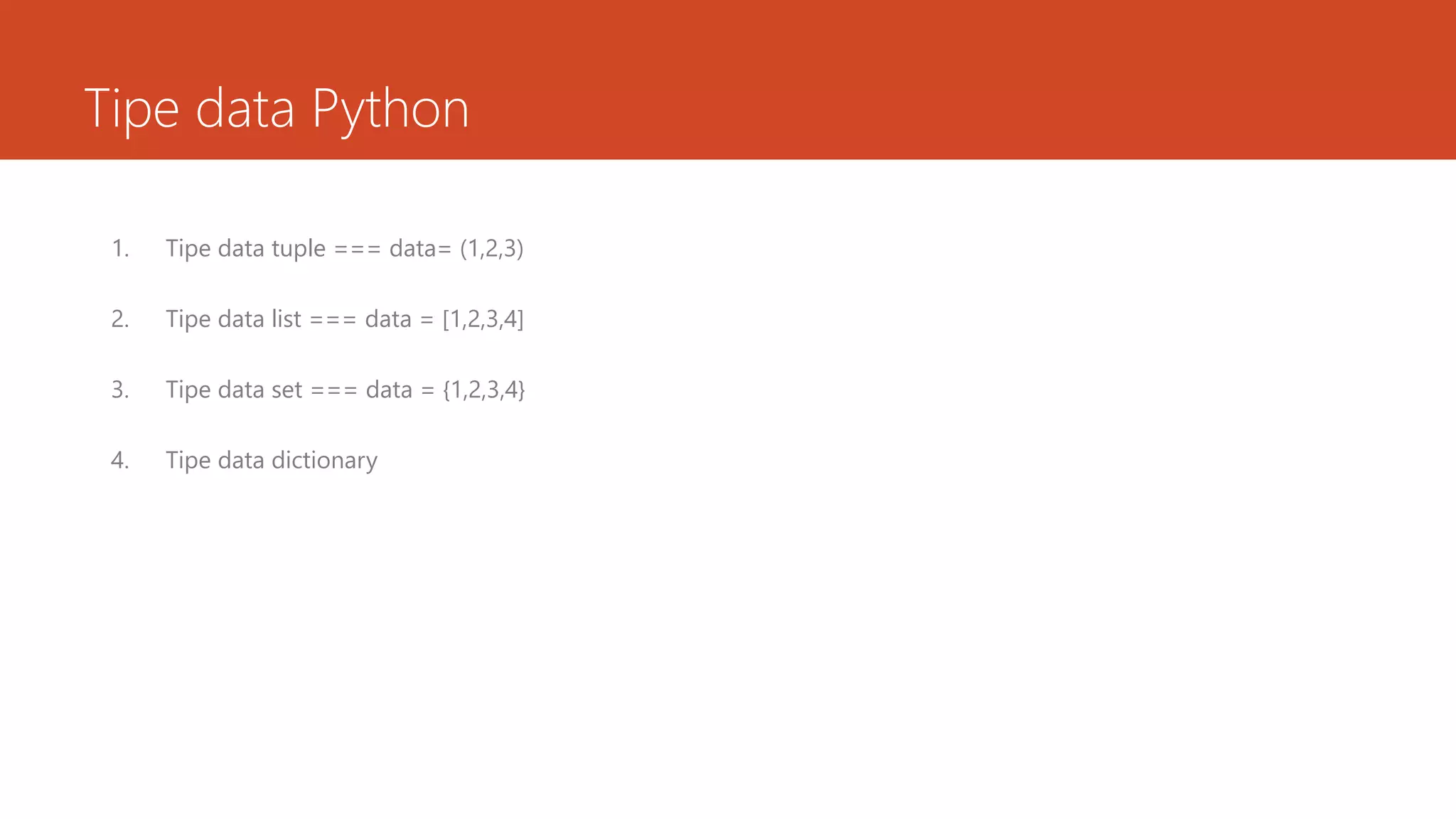
Task: Click the word set in item three
Action: point(287,390)
